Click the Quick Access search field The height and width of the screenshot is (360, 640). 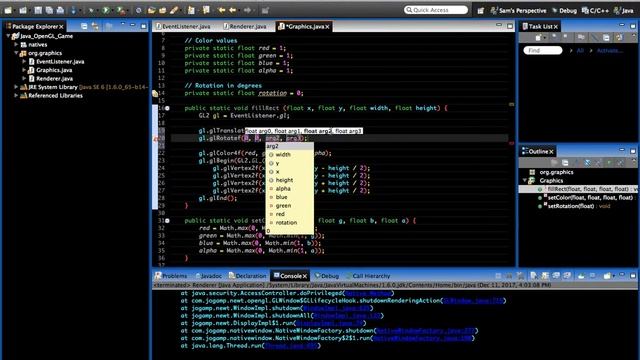(x=436, y=10)
